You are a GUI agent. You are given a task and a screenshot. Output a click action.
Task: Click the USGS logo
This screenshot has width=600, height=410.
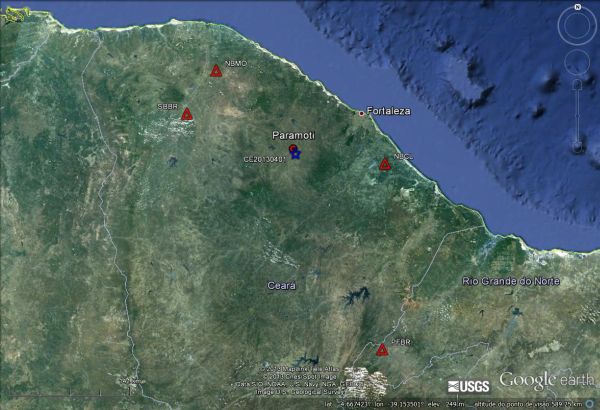coord(468,386)
